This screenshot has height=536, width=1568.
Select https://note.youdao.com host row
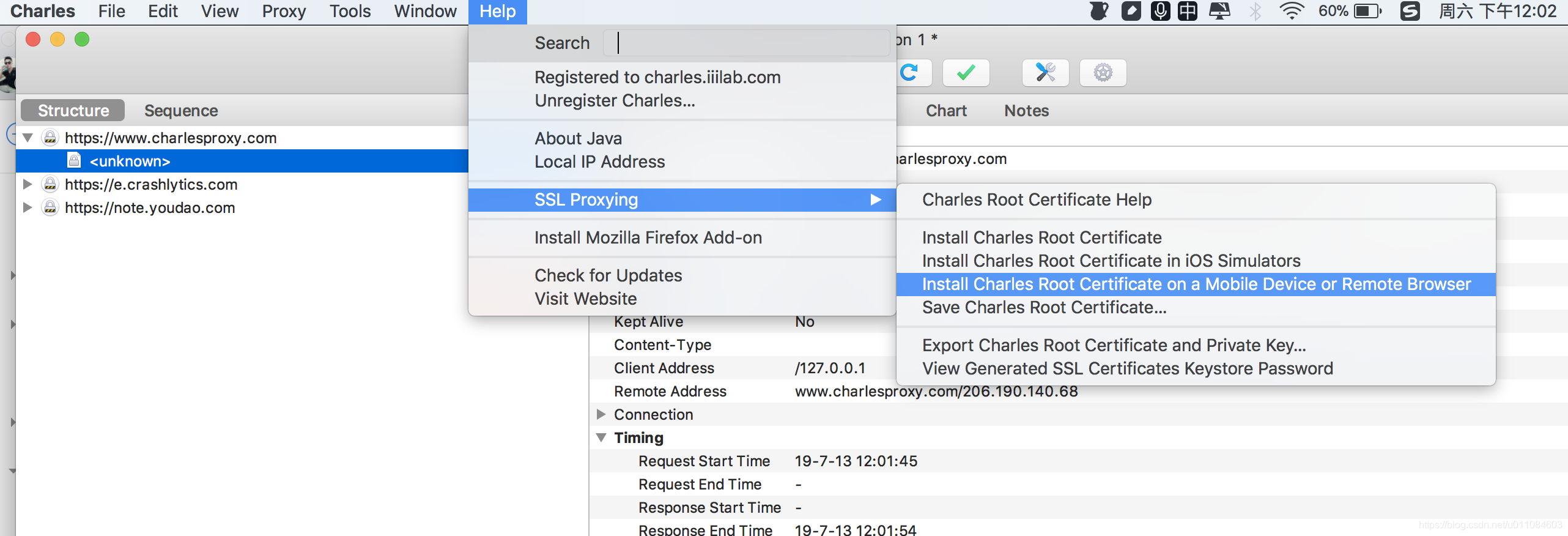point(242,207)
